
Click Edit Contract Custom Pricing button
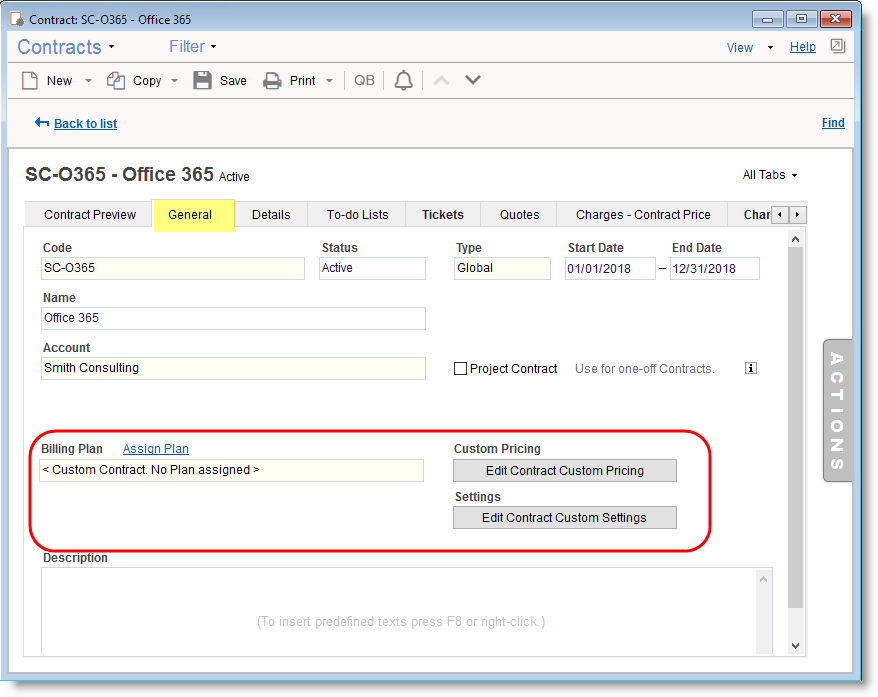pyautogui.click(x=564, y=471)
